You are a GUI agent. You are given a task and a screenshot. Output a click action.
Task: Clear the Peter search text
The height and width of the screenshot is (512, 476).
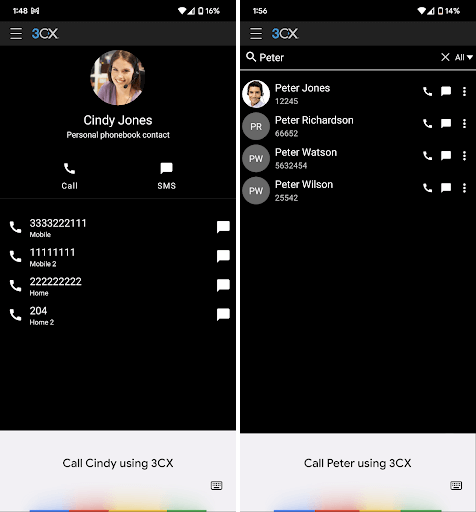click(x=445, y=57)
